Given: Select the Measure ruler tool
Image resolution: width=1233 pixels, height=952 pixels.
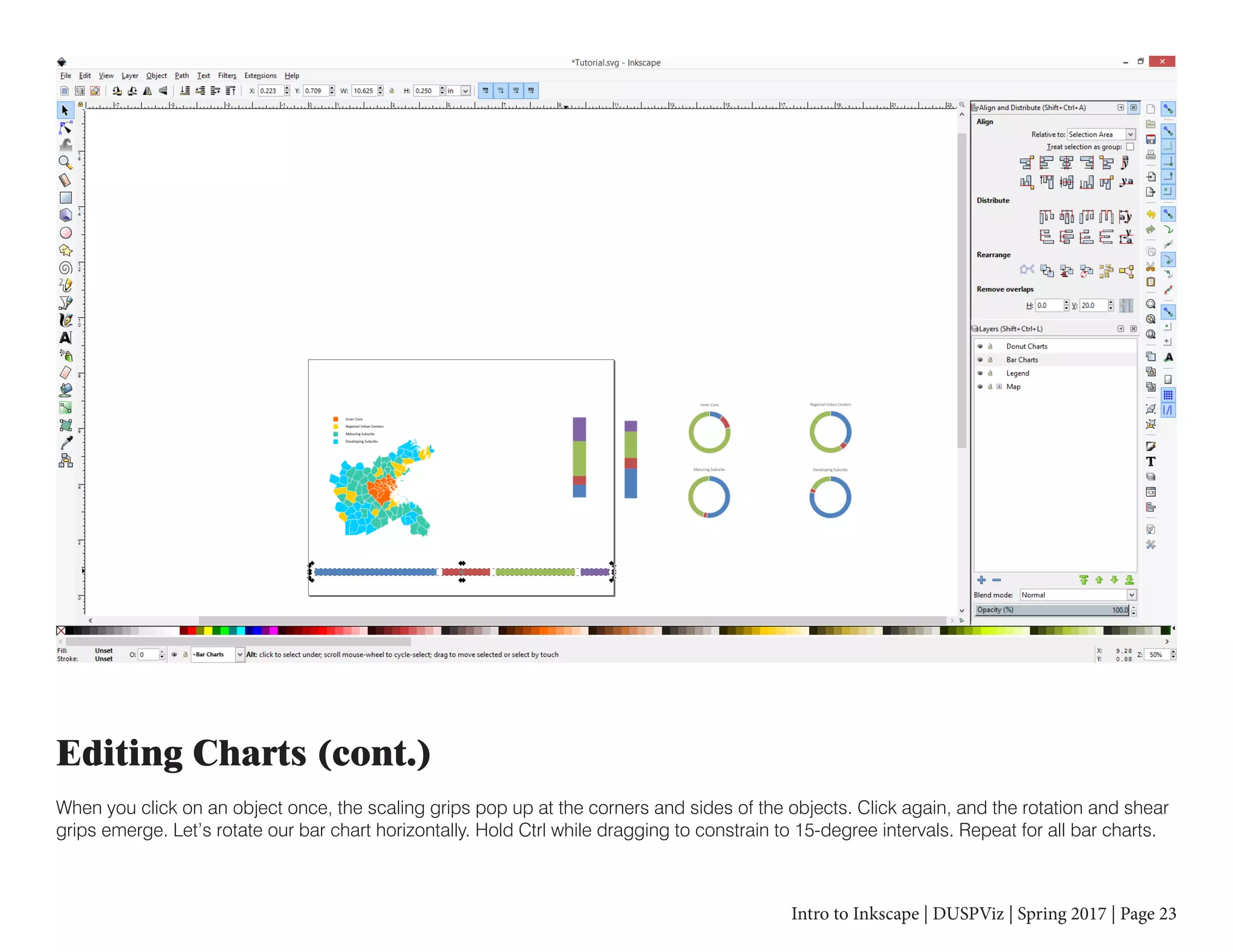Looking at the screenshot, I should [x=65, y=180].
